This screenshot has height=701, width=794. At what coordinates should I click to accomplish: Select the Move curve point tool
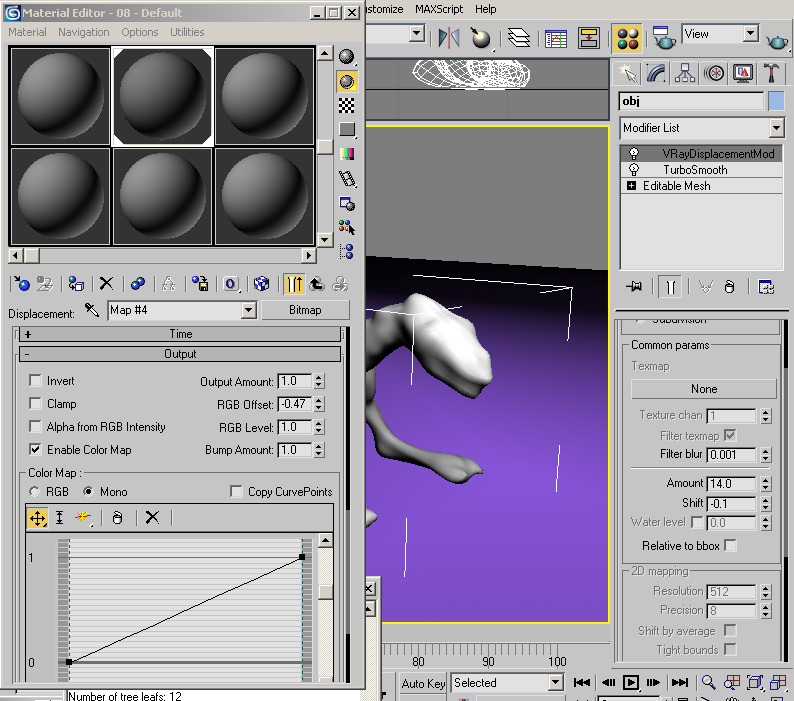point(38,518)
